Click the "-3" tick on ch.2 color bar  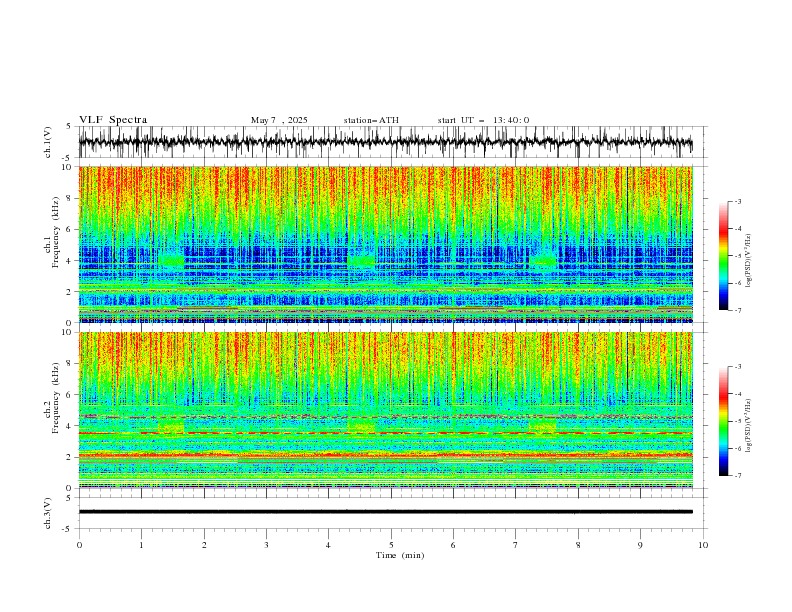pyautogui.click(x=738, y=367)
